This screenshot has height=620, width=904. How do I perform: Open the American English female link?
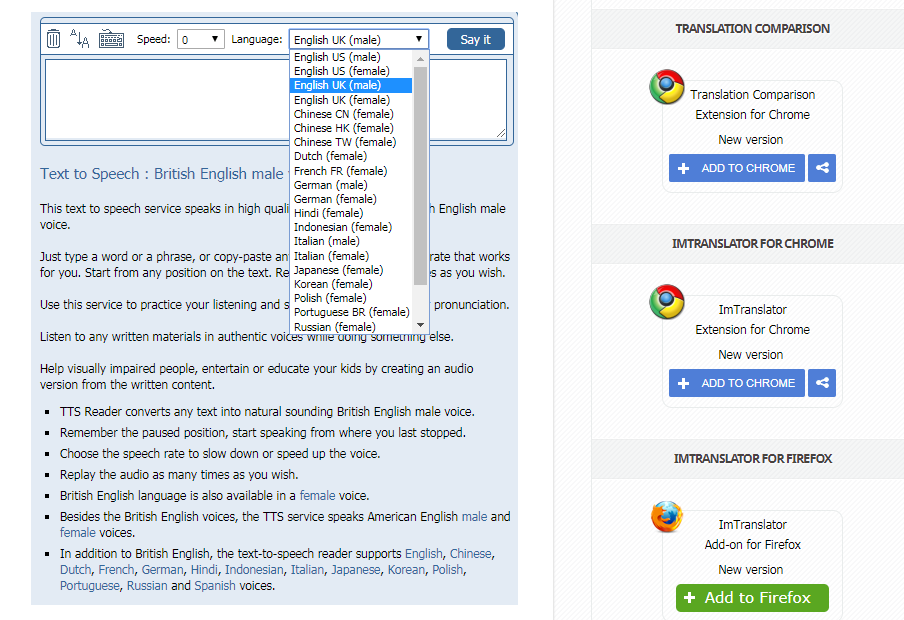point(78,532)
